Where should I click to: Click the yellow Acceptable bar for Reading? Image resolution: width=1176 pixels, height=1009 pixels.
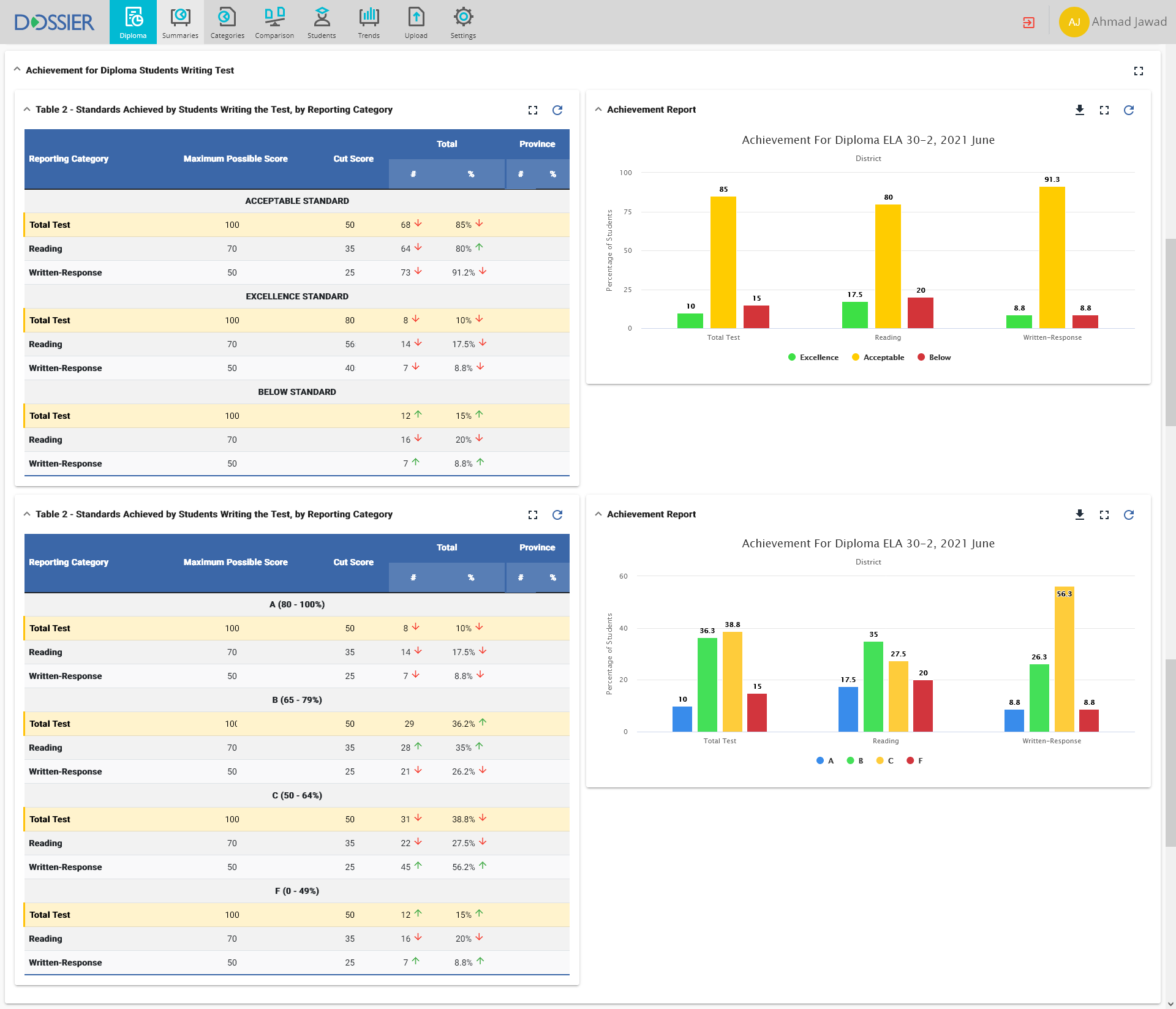888,266
